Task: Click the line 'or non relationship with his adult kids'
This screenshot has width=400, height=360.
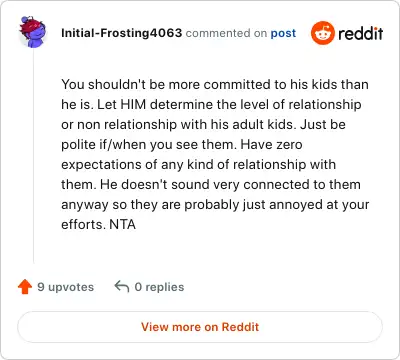Action: (203, 124)
